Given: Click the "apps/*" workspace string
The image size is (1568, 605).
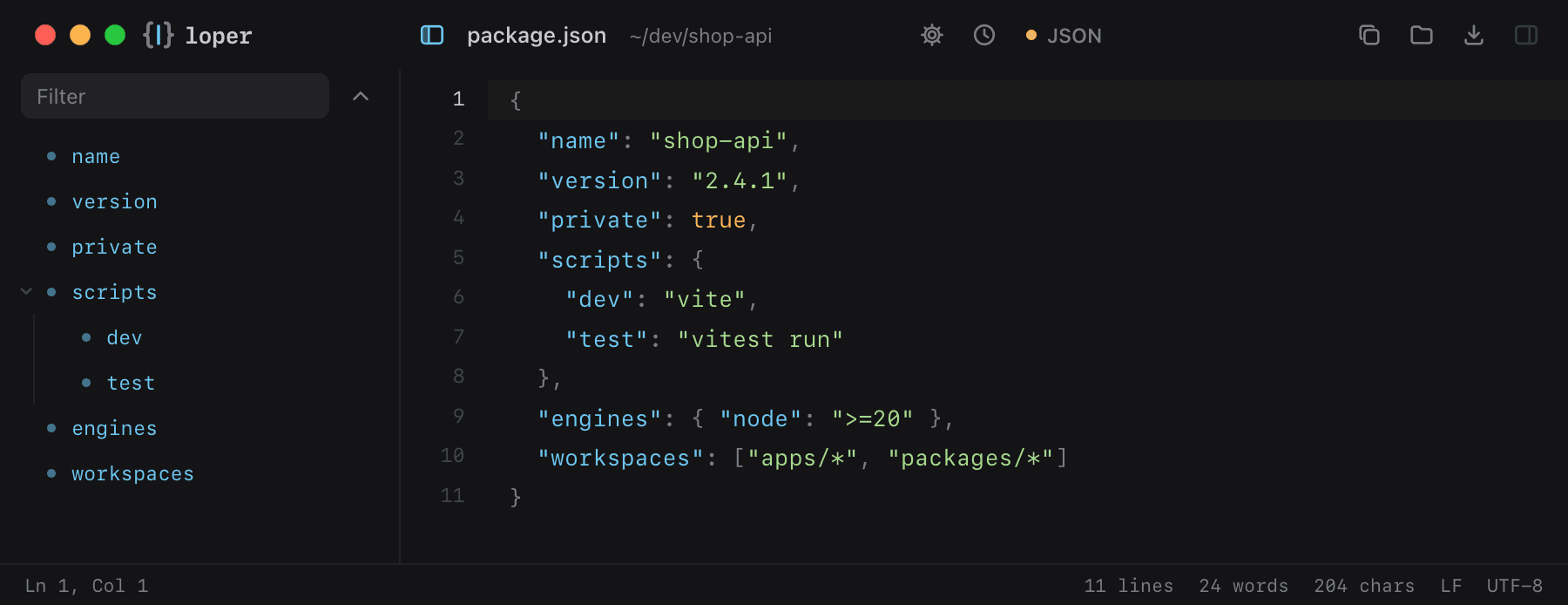Looking at the screenshot, I should tap(802, 458).
